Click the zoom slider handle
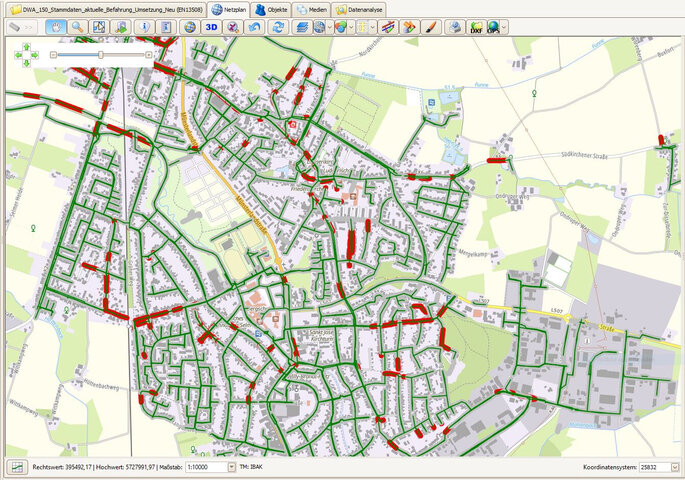685x480 pixels. click(100, 55)
